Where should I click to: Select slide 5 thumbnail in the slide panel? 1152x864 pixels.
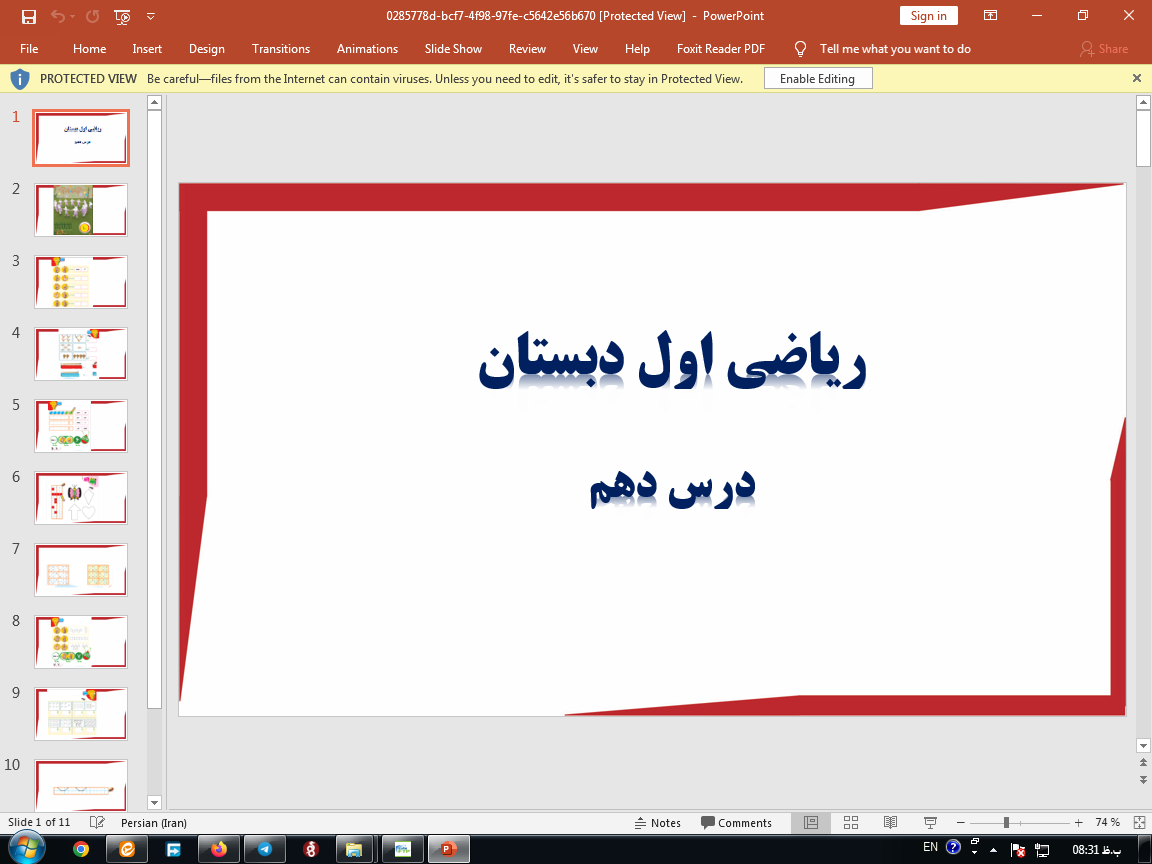pos(80,426)
